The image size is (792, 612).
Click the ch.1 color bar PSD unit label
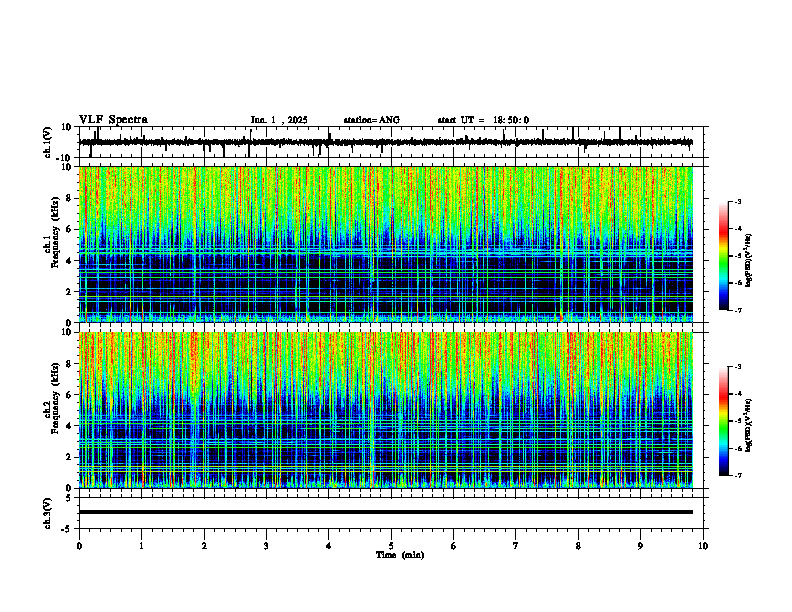click(749, 261)
